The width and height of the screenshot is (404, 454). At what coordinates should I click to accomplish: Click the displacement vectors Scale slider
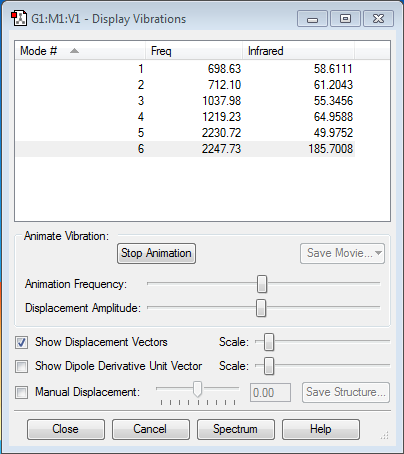click(x=269, y=342)
